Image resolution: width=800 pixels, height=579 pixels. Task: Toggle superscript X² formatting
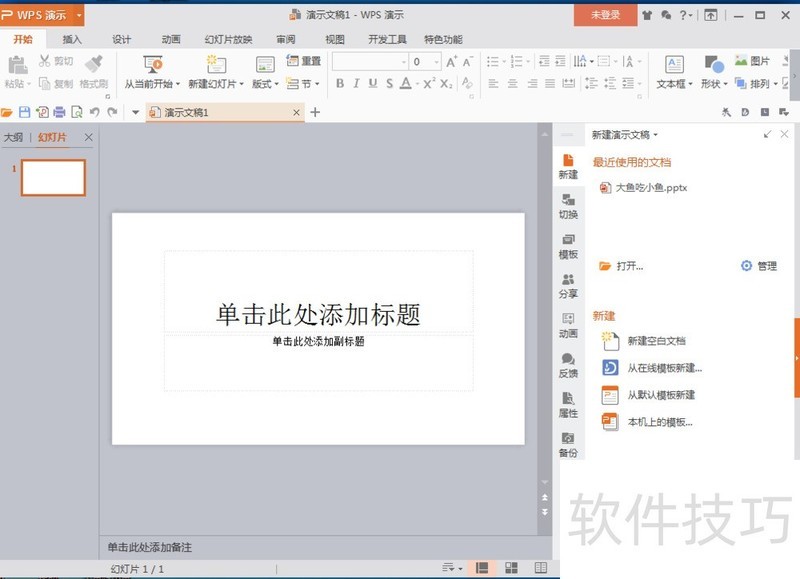(x=430, y=83)
